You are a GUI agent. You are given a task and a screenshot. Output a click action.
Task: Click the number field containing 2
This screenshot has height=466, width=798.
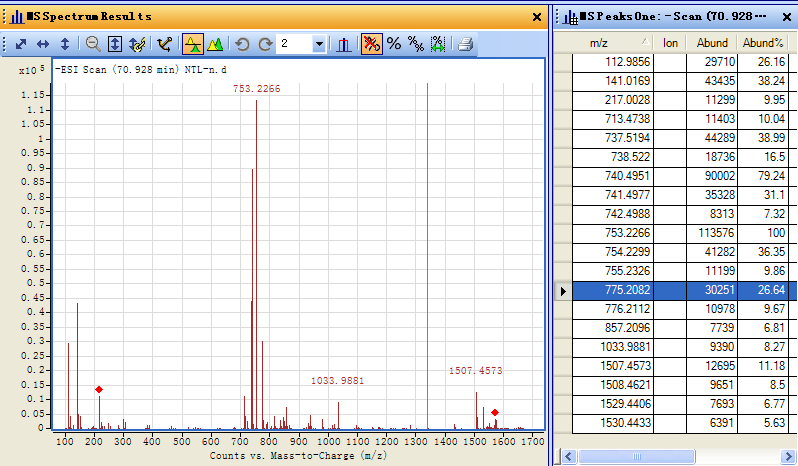[x=295, y=44]
